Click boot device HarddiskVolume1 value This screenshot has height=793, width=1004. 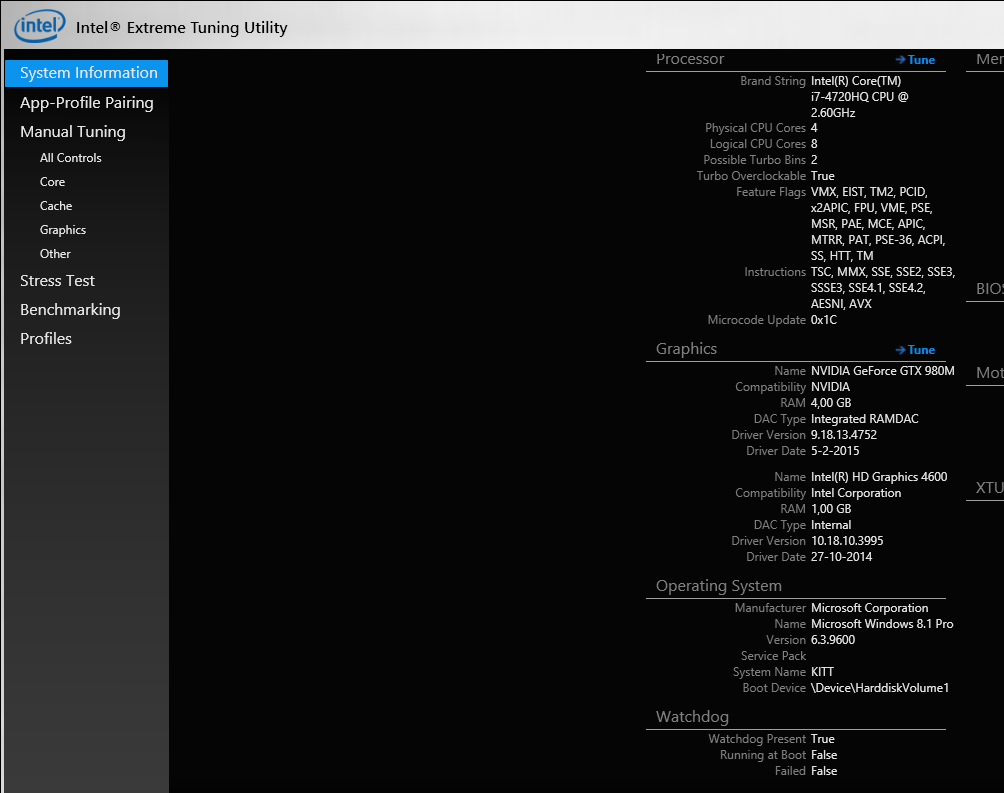(x=880, y=688)
